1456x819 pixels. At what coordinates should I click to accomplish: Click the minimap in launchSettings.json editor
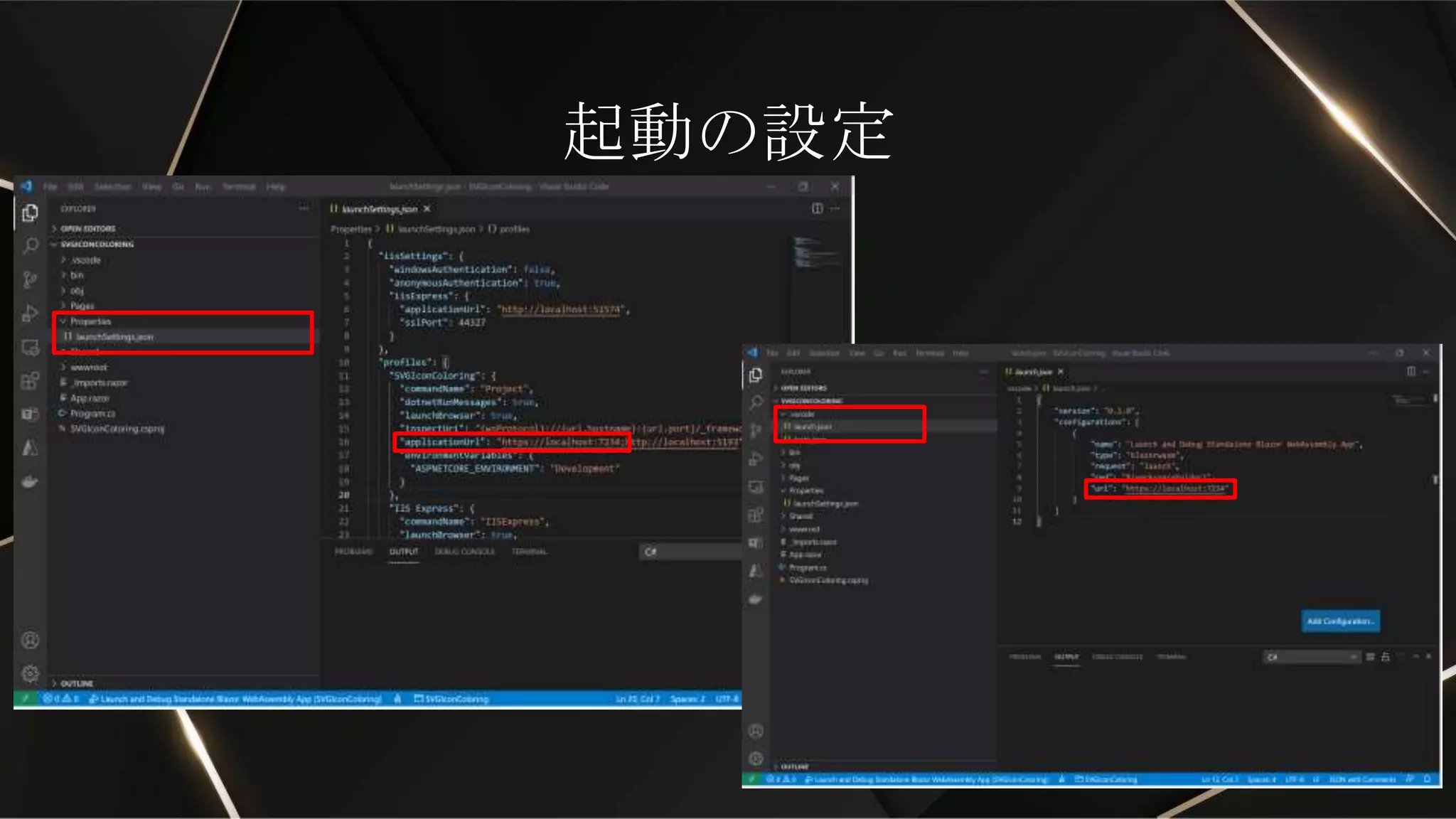(x=807, y=252)
